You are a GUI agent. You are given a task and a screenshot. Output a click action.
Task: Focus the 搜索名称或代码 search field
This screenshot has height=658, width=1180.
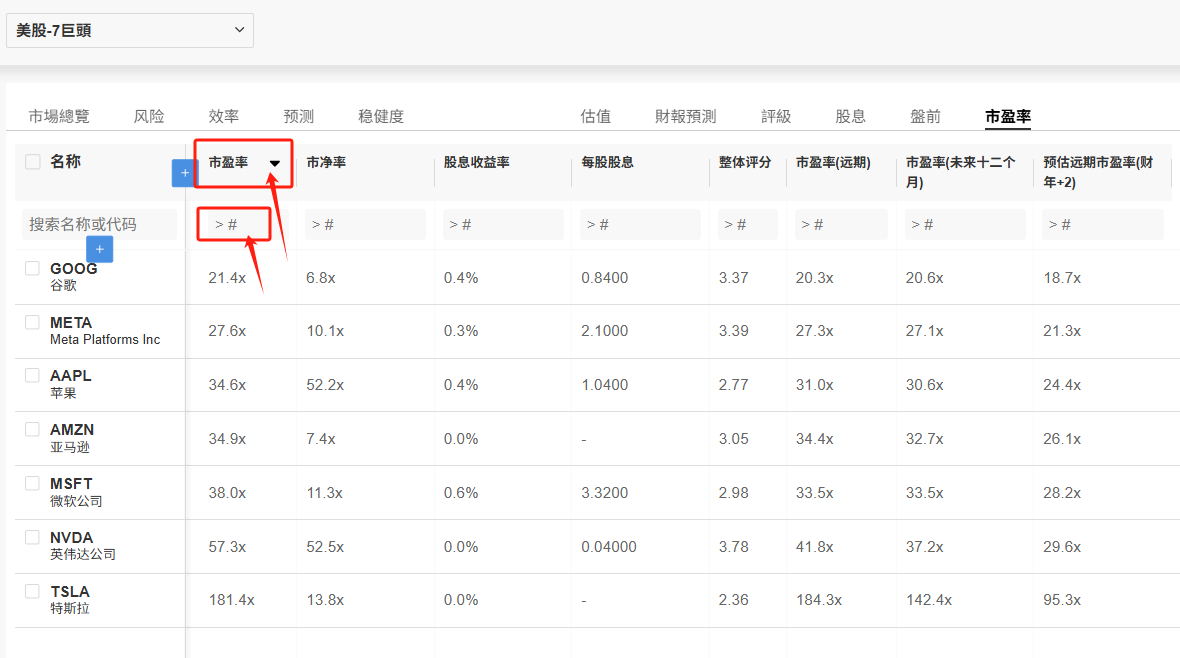click(x=99, y=224)
